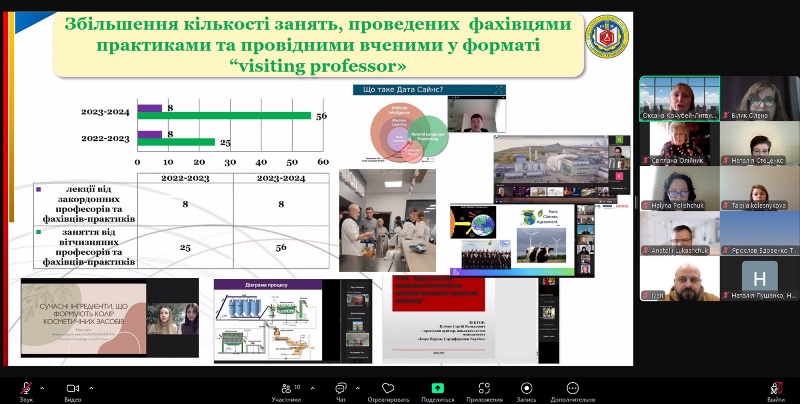
Task: Click 'Сучасні інгредієнти' cosmetics lecture image
Action: click(110, 318)
